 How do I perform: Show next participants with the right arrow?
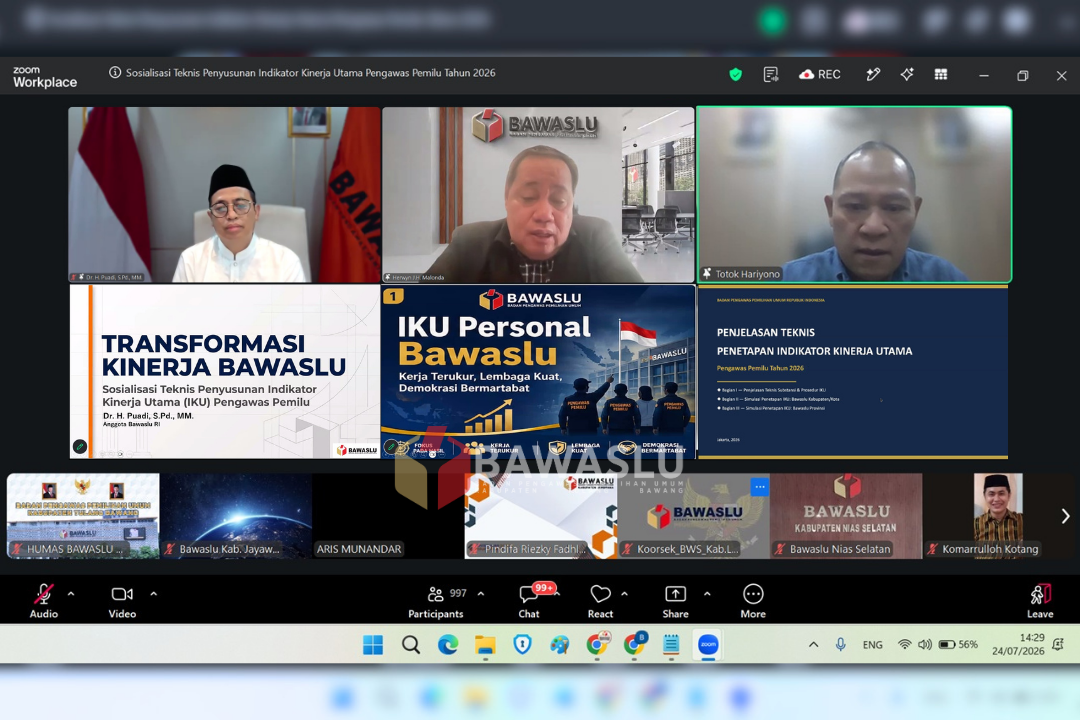[x=1065, y=516]
